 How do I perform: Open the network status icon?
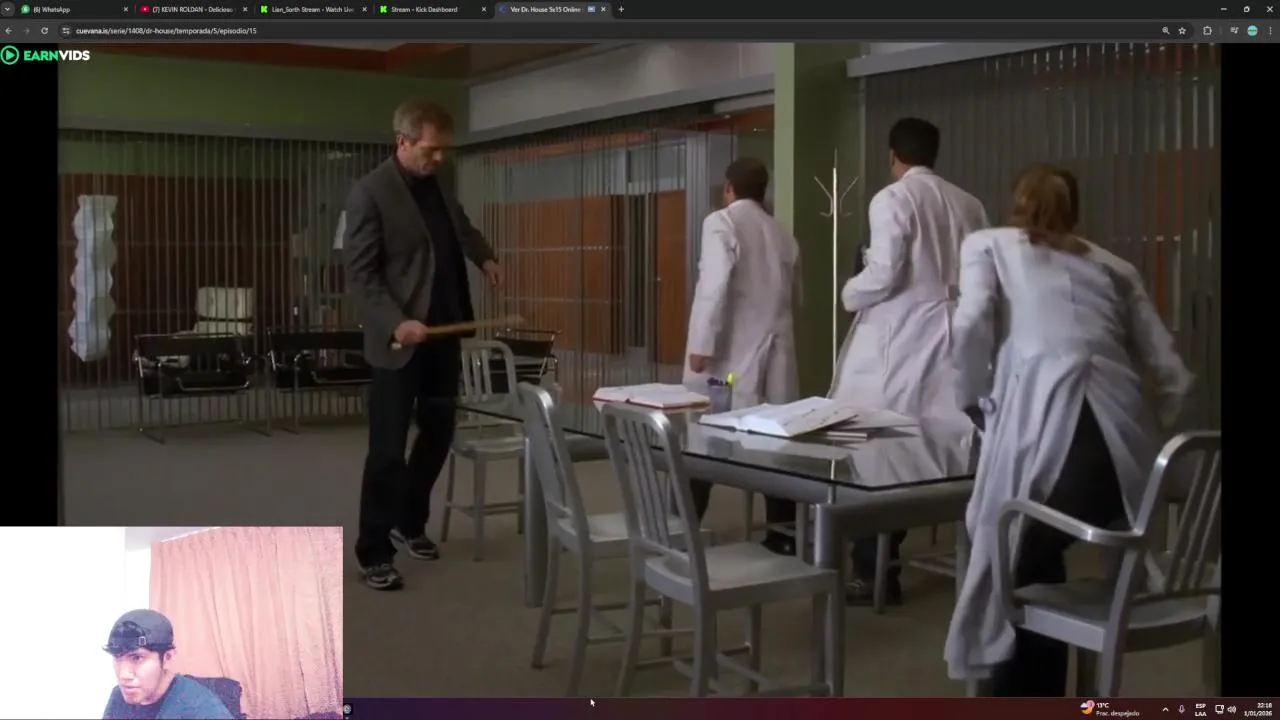pyautogui.click(x=1219, y=709)
